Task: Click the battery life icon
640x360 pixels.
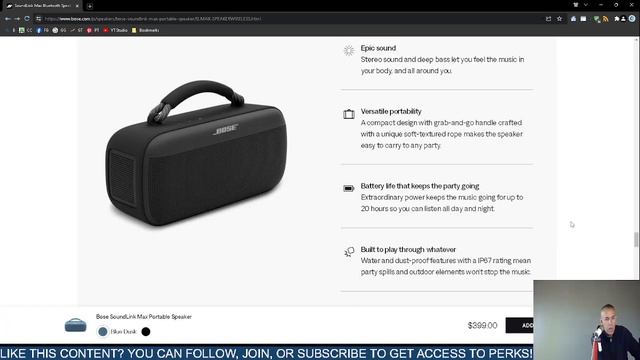Action: click(349, 189)
